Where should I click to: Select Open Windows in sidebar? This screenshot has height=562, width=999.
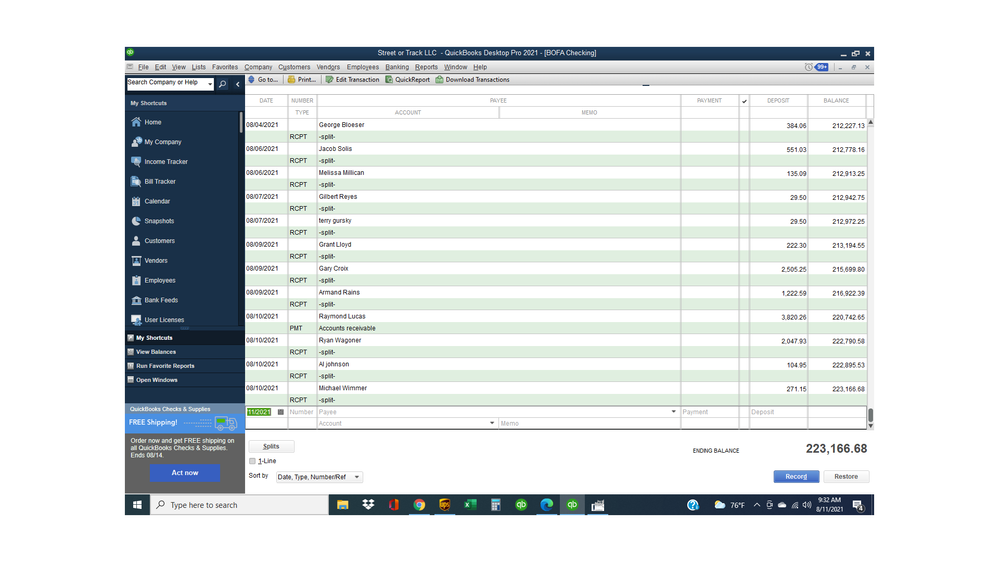pyautogui.click(x=185, y=380)
